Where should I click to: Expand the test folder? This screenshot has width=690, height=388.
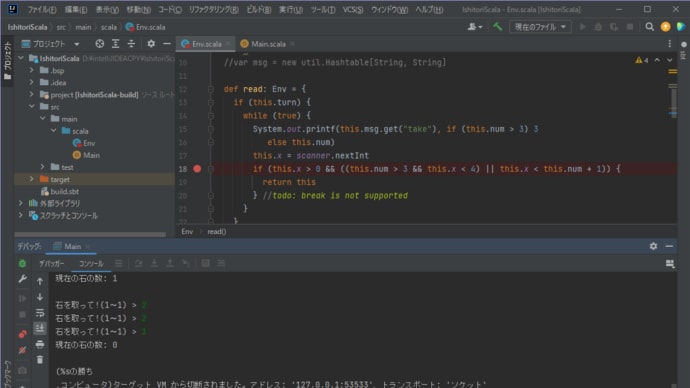[43, 167]
